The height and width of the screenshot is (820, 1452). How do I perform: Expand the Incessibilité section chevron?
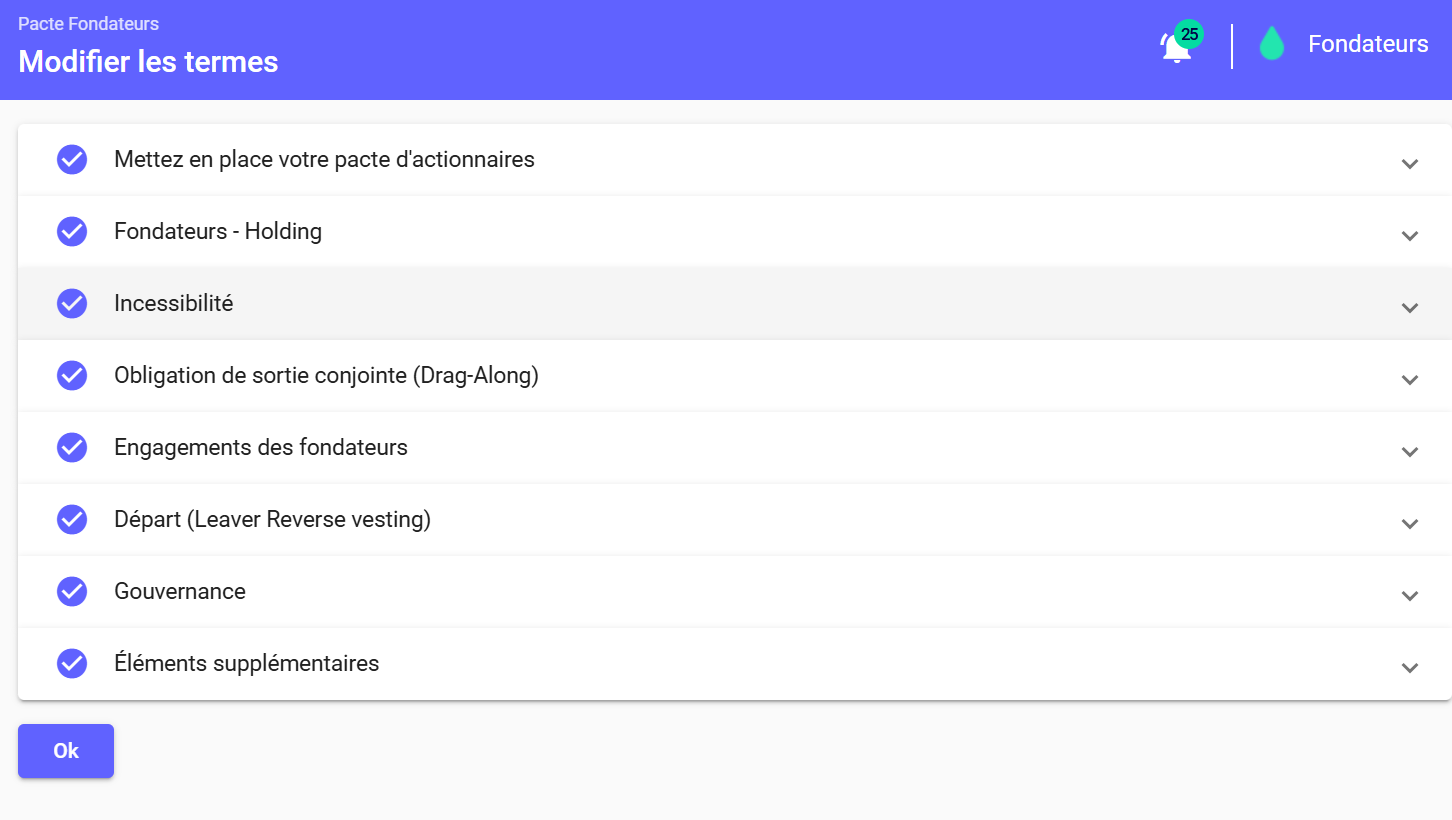coord(1410,307)
